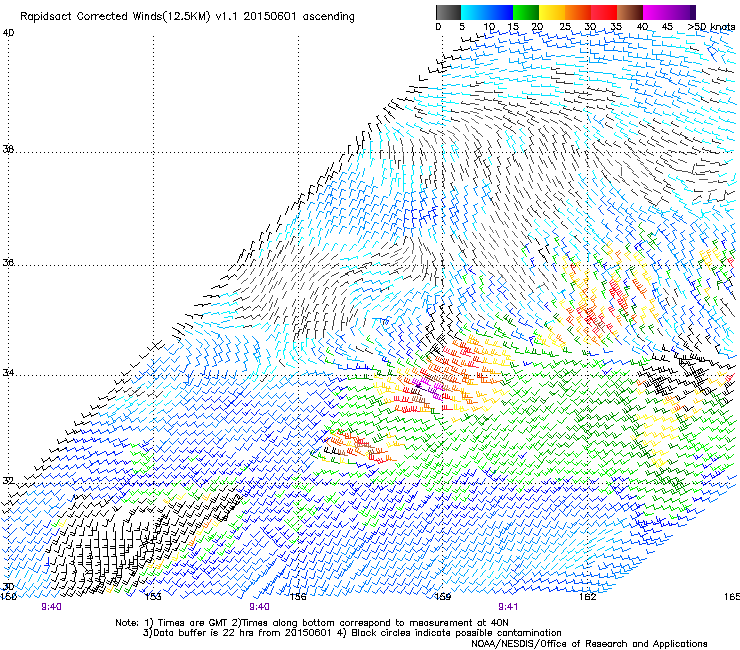The image size is (740, 650).
Task: Click the longitude axis label '156'
Action: 298,597
